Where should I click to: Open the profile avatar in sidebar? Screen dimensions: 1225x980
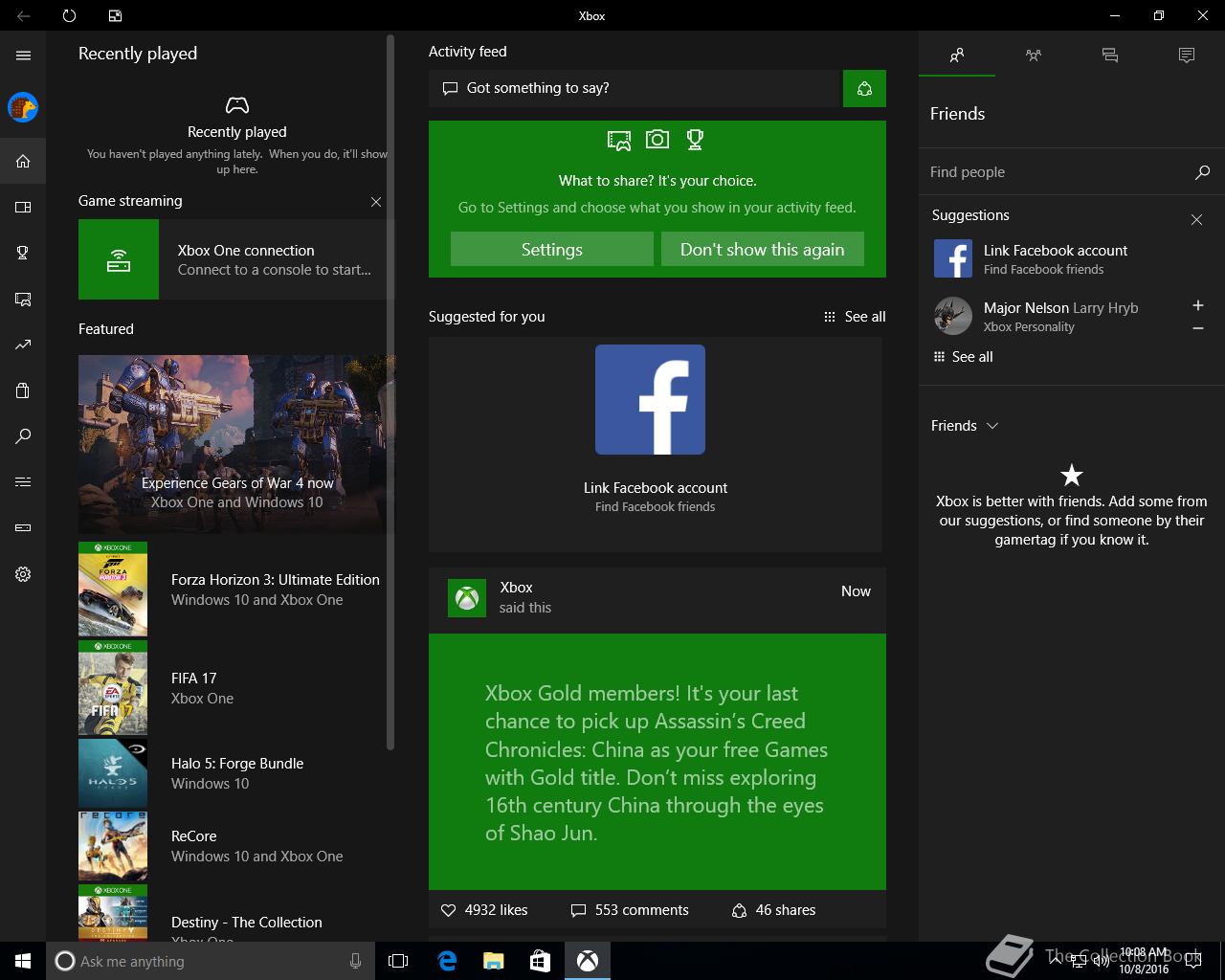point(23,107)
